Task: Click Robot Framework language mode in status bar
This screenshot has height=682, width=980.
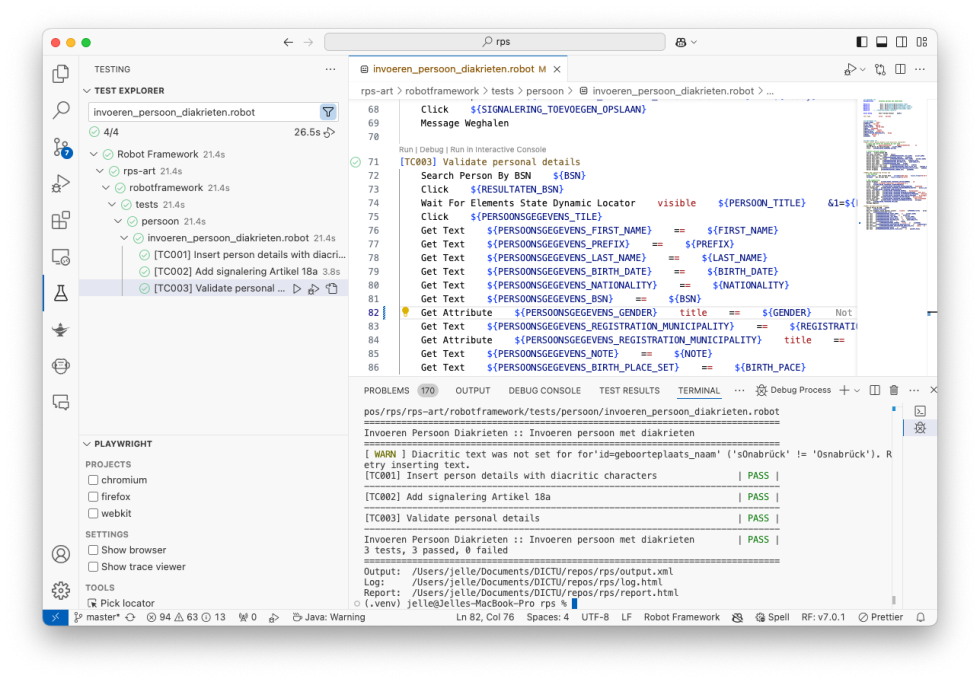Action: point(682,617)
